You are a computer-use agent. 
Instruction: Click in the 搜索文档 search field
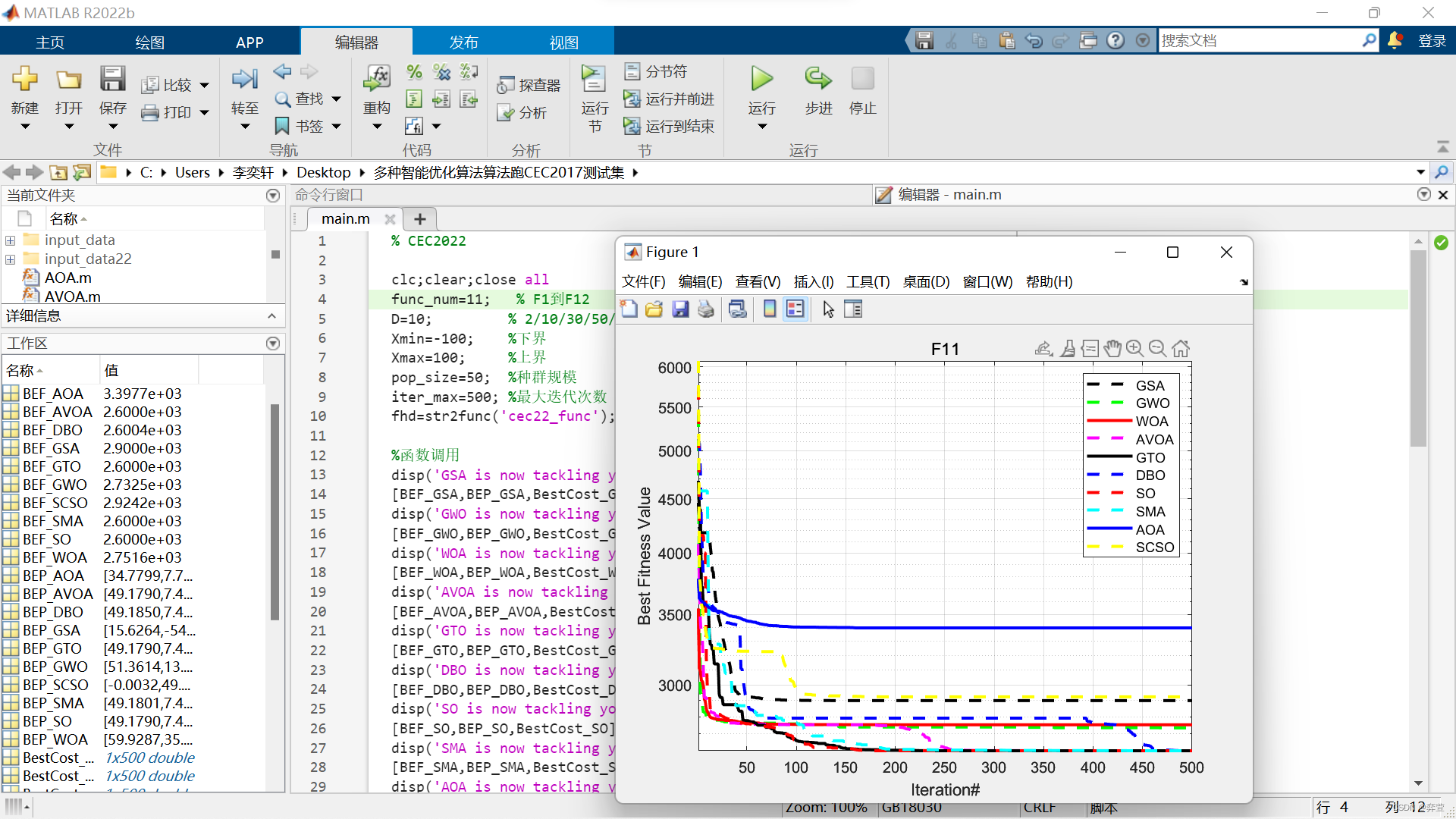point(1260,40)
